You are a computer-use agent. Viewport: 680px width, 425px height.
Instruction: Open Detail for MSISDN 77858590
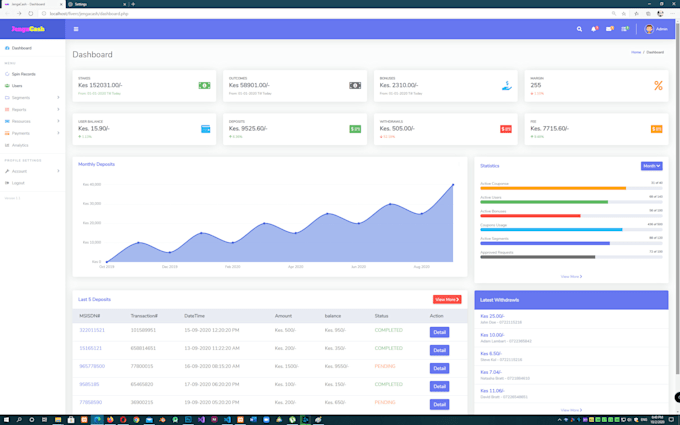pos(439,405)
